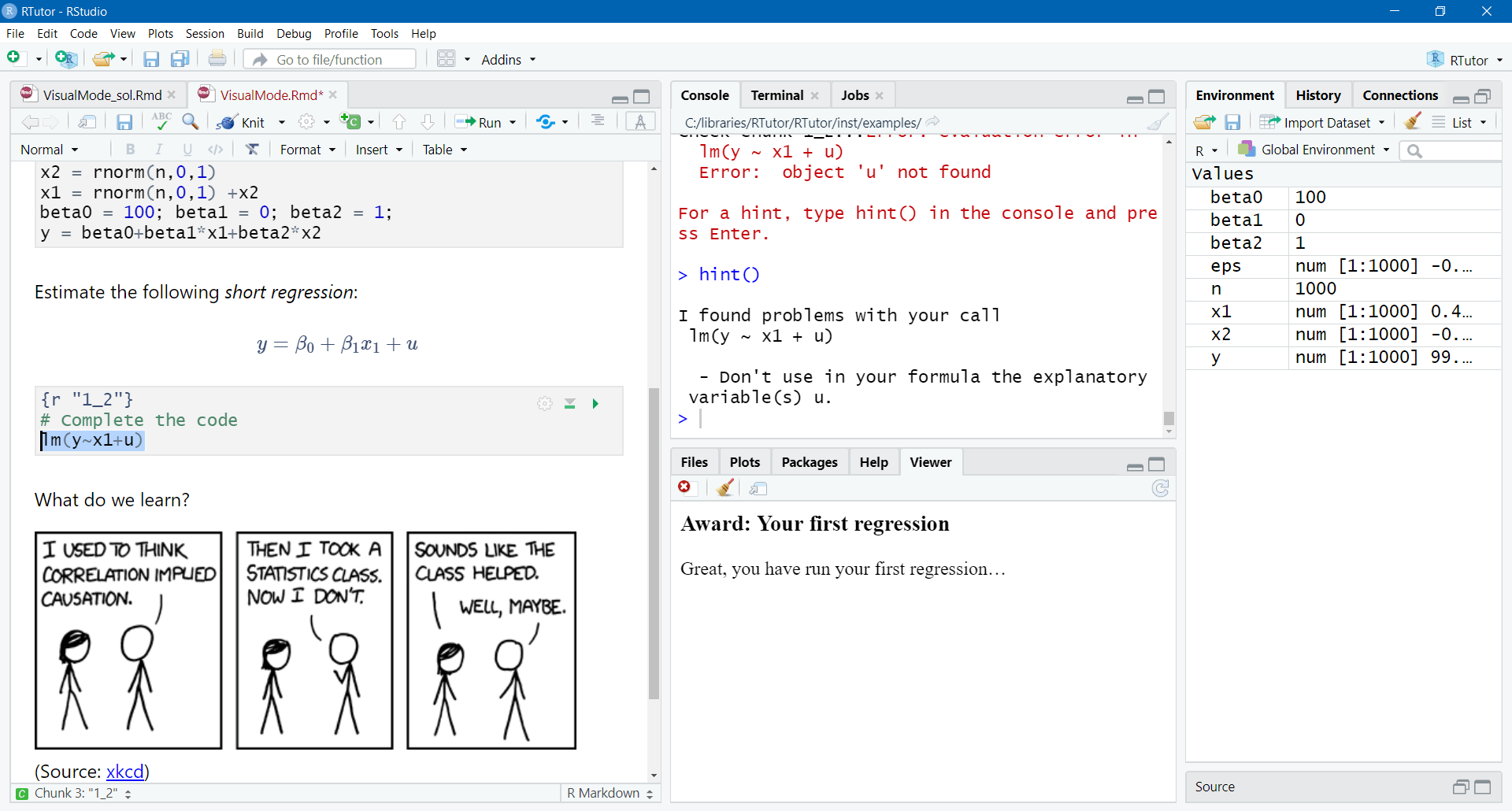Click the Go to file/function field
Viewport: 1512px width, 811px height.
329,59
